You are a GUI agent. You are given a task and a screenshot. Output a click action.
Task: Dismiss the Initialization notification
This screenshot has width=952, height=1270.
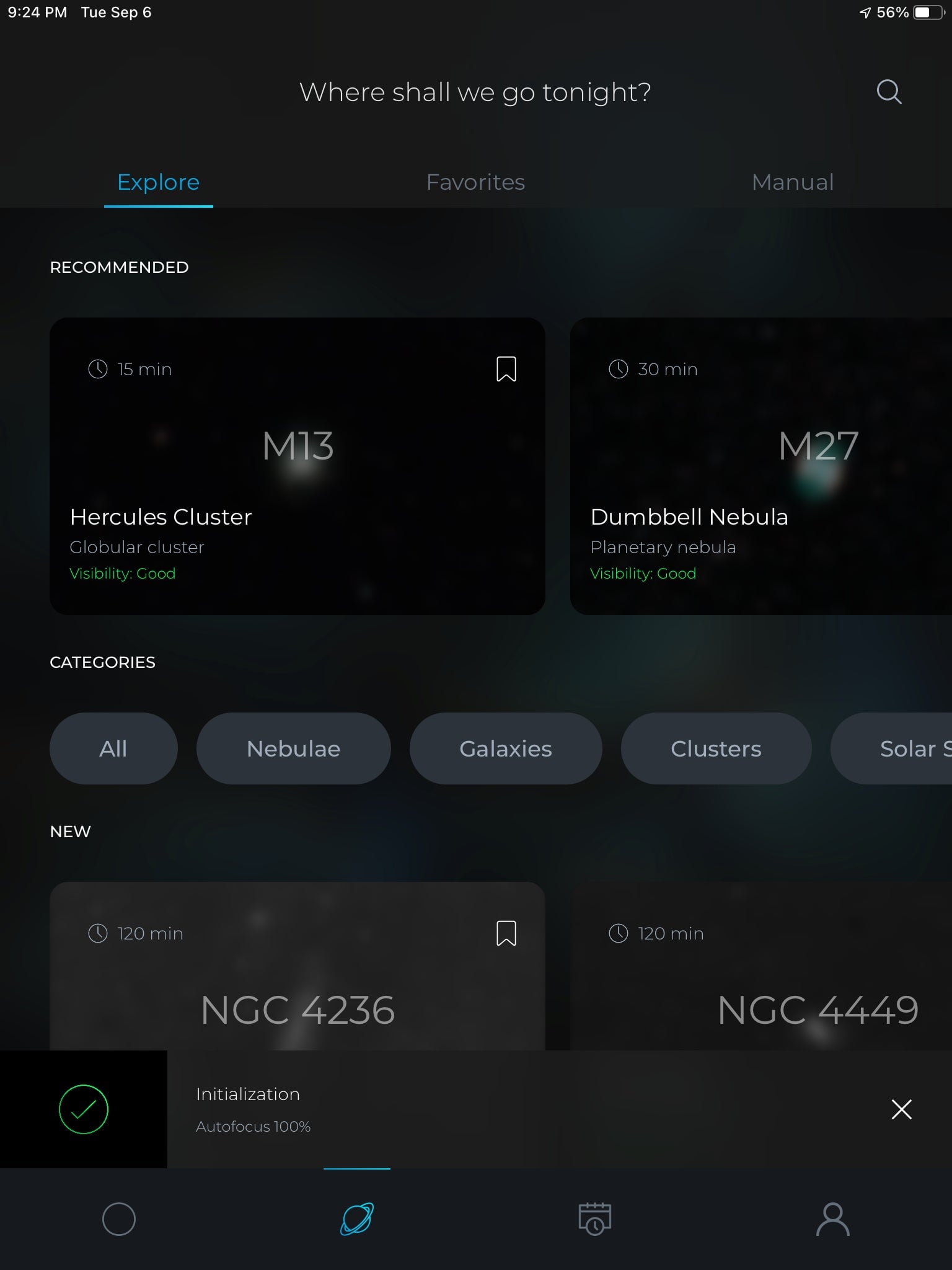pyautogui.click(x=901, y=1109)
